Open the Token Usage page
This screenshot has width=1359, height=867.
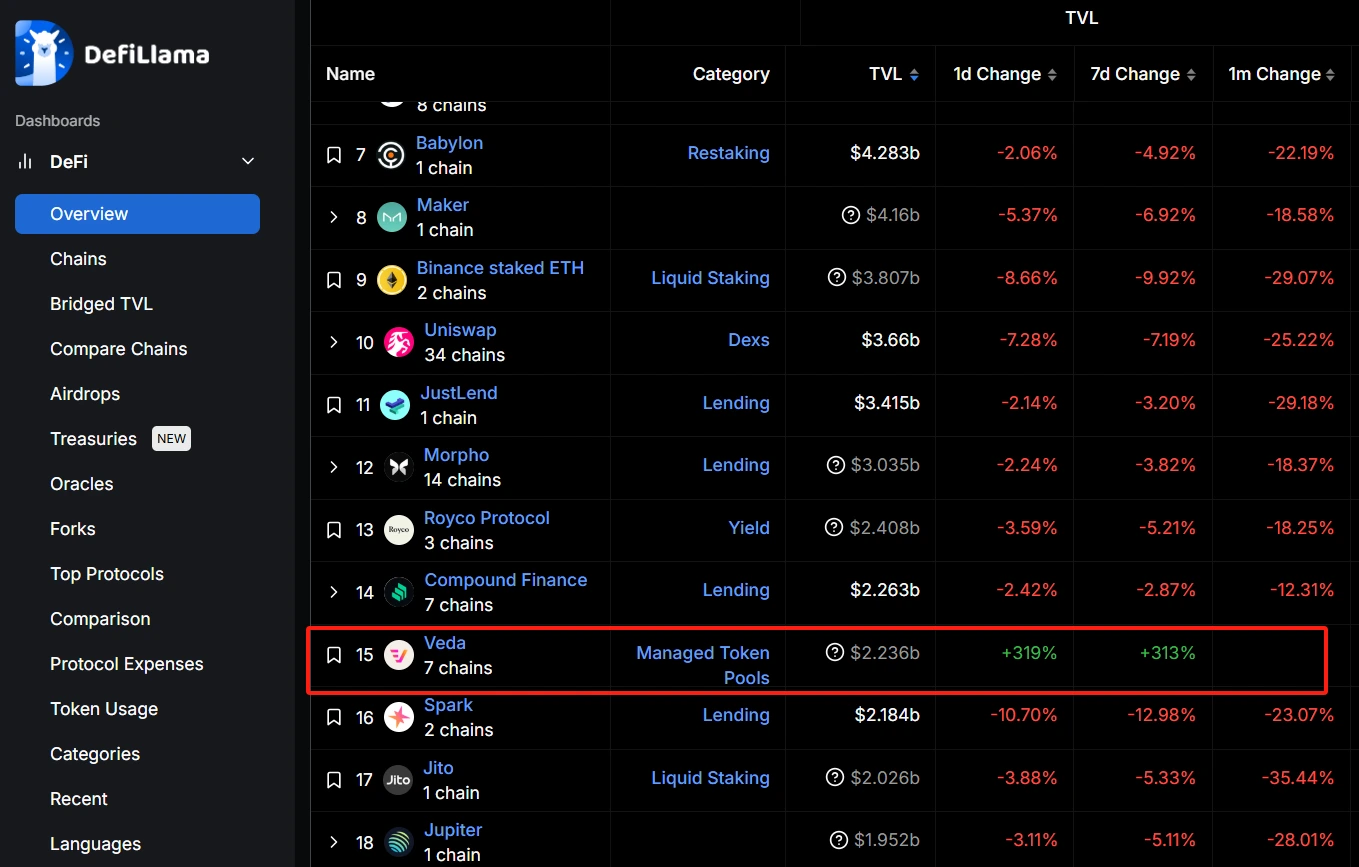coord(104,709)
